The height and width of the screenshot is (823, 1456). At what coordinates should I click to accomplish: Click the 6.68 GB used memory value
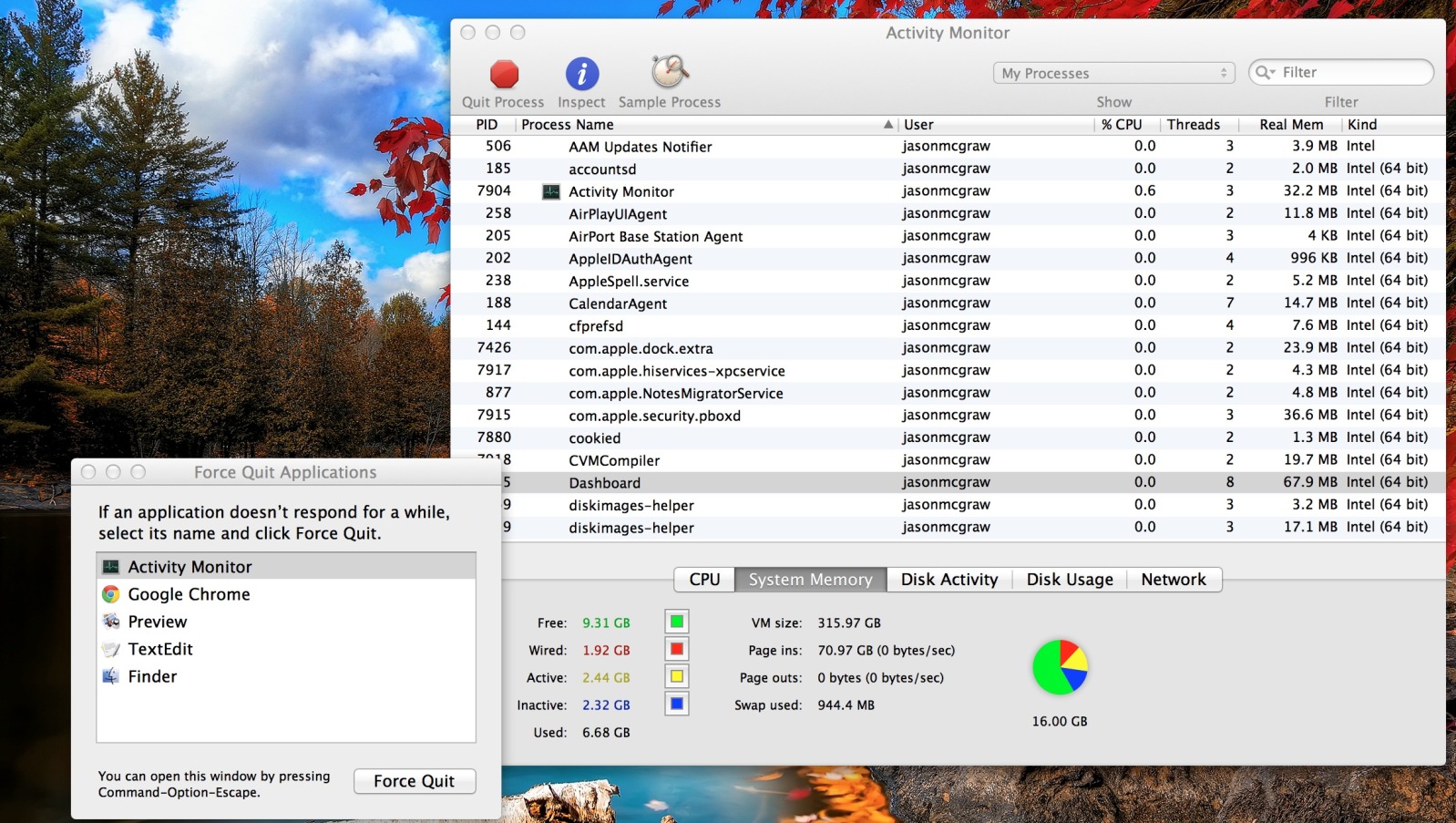point(606,733)
